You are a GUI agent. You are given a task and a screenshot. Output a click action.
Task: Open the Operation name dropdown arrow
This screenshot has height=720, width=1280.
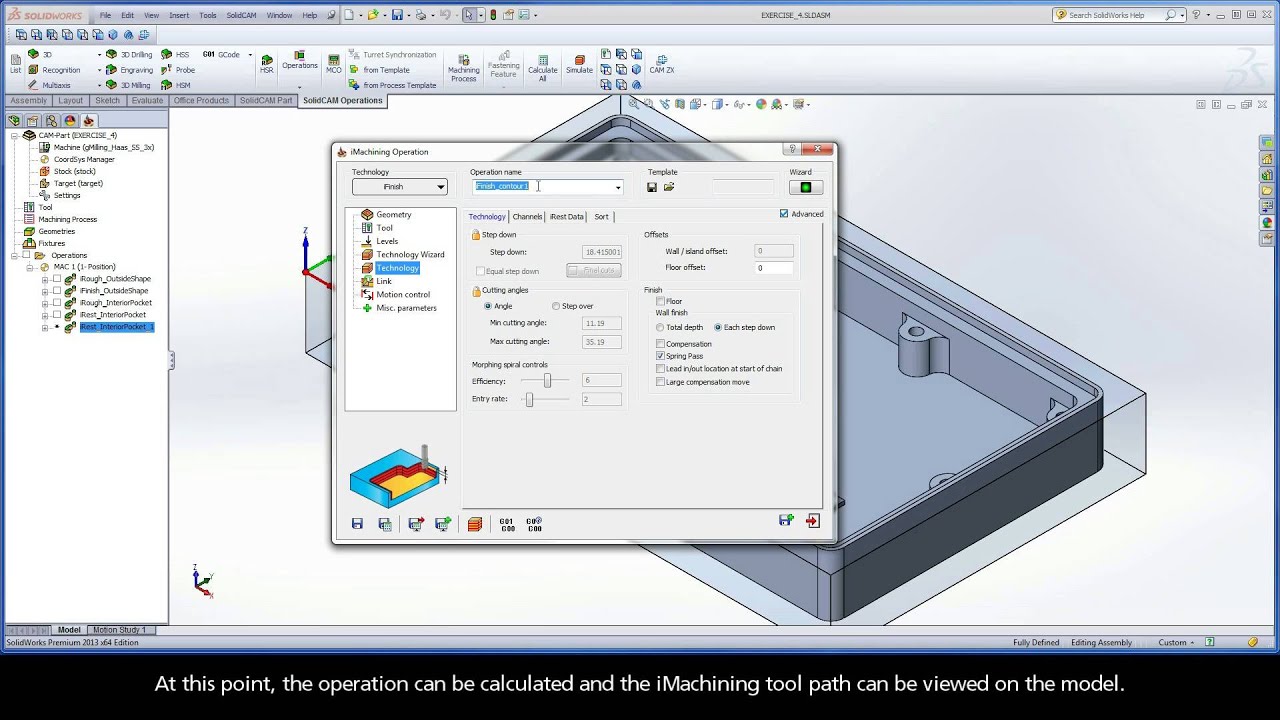pos(617,187)
